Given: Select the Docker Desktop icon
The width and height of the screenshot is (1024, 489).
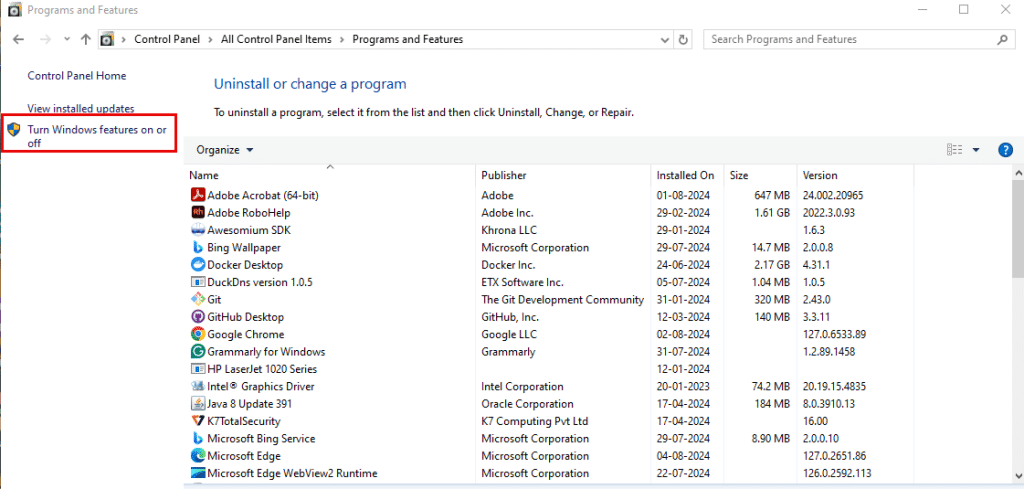Looking at the screenshot, I should click(198, 265).
